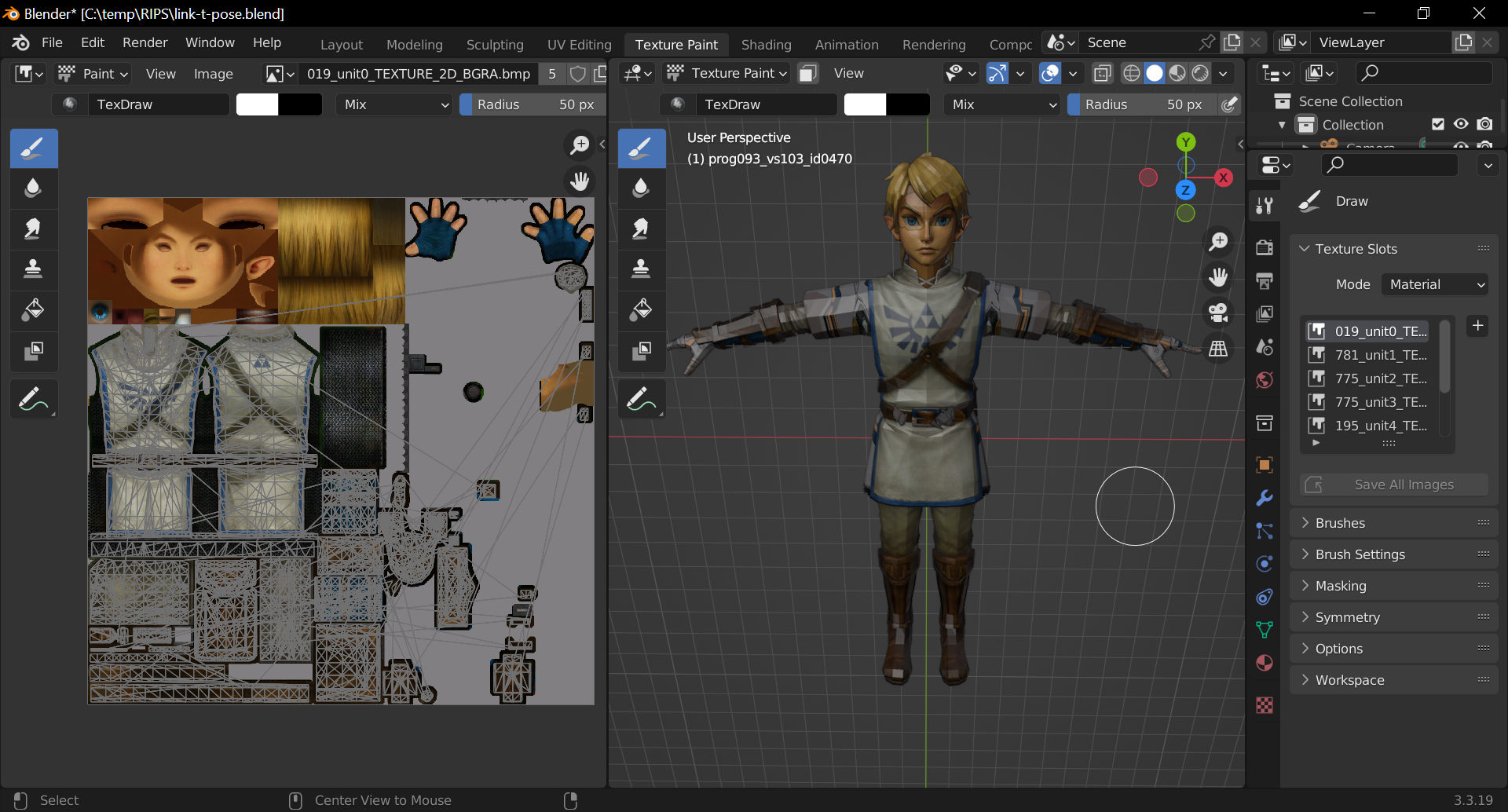Viewport: 1508px width, 812px height.
Task: Open the Texture Slots Mode Material dropdown
Action: (1437, 284)
